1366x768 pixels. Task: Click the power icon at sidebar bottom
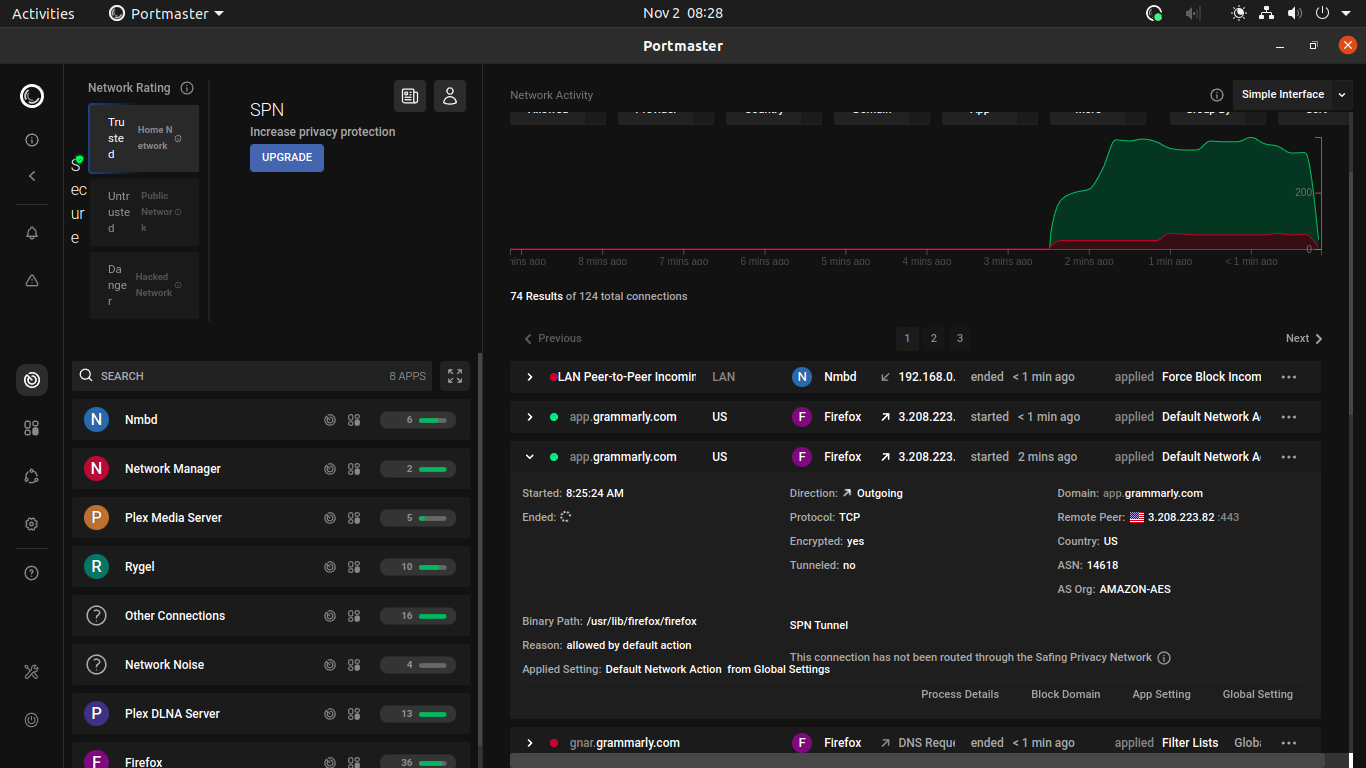(x=31, y=719)
